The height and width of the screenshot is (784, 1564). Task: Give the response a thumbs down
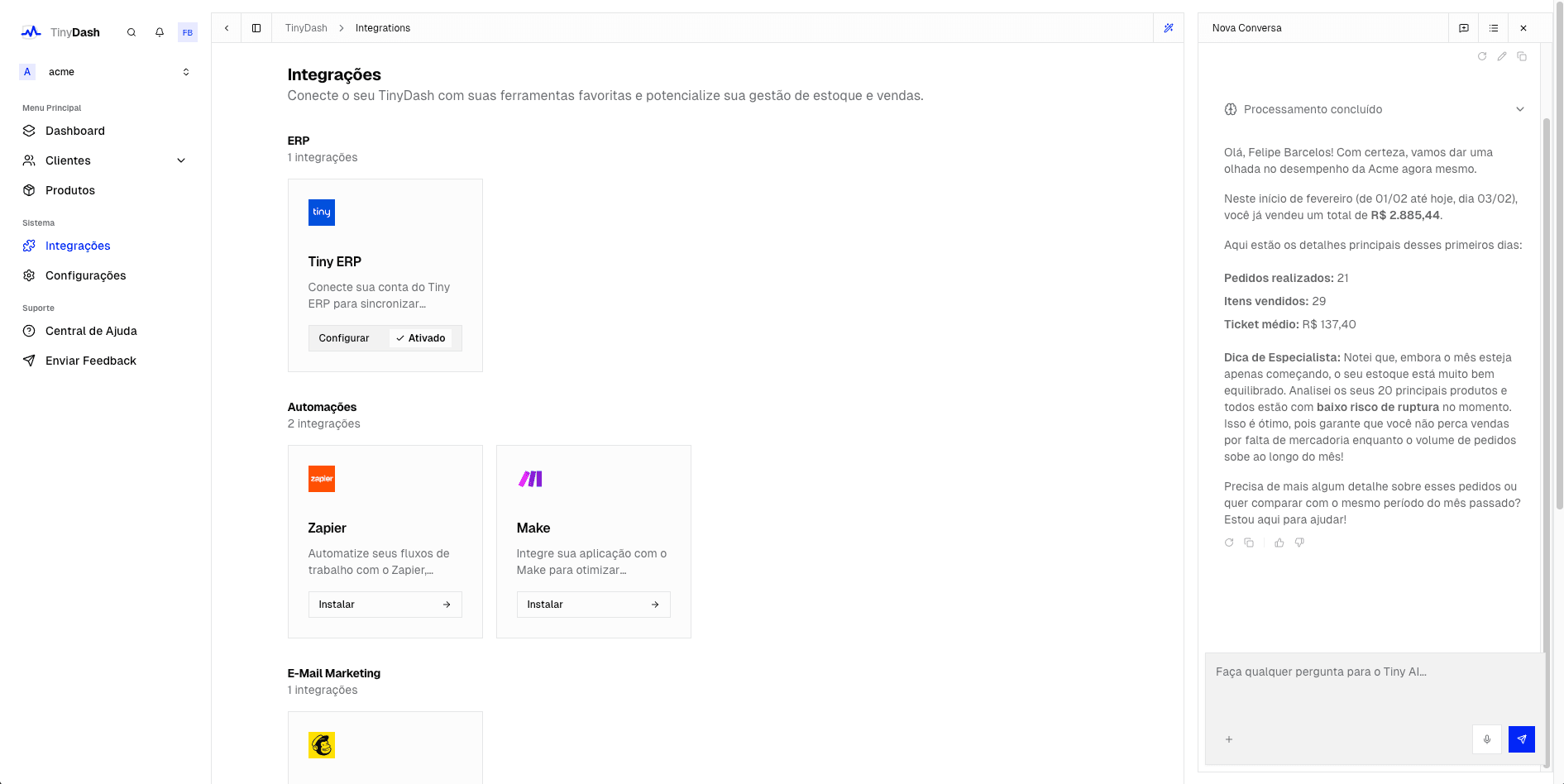click(x=1299, y=543)
